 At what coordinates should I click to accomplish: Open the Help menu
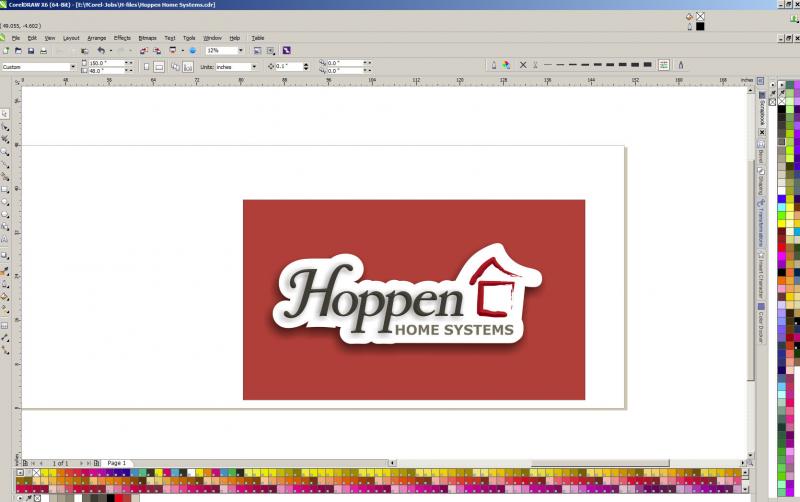[235, 38]
